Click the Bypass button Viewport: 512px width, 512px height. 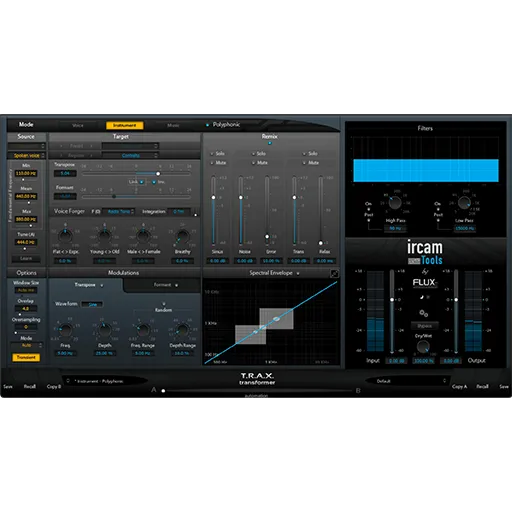tap(424, 326)
